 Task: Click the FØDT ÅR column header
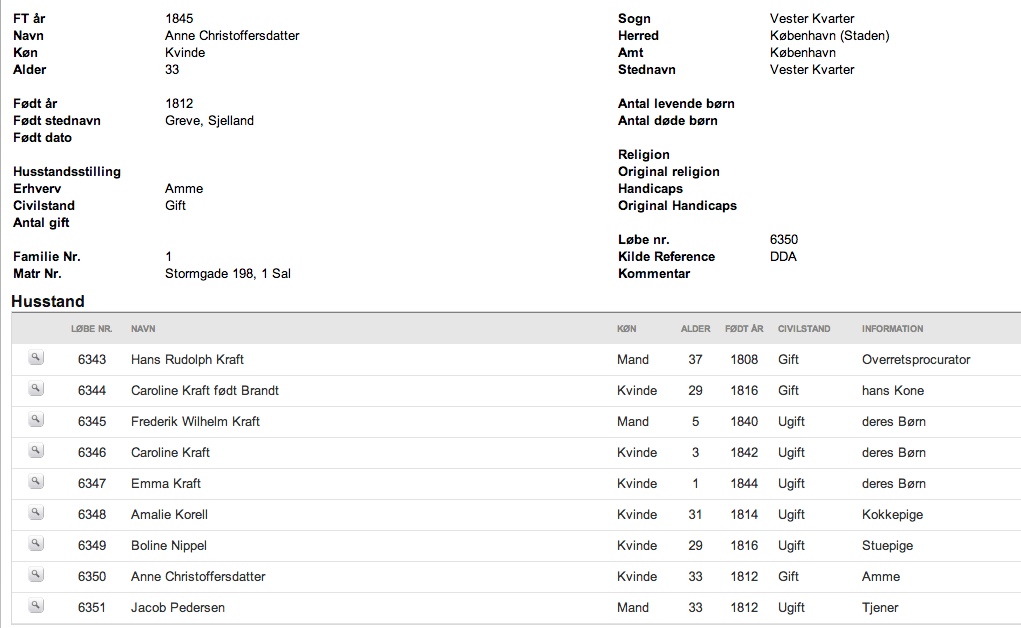[x=744, y=329]
